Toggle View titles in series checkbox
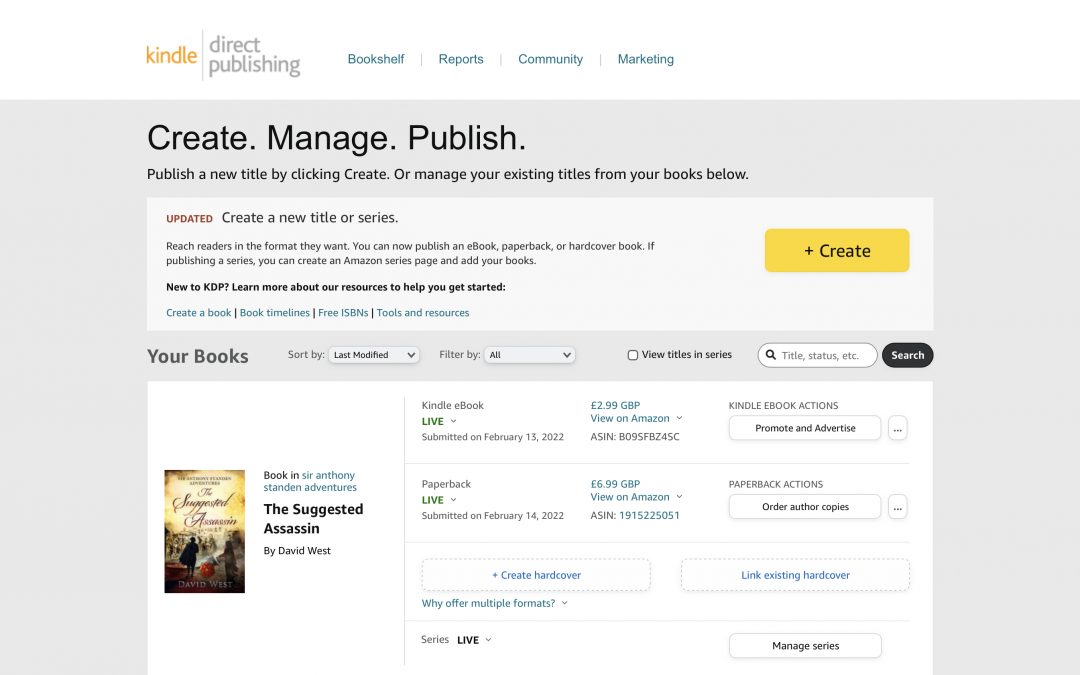Image resolution: width=1080 pixels, height=675 pixels. click(x=632, y=355)
